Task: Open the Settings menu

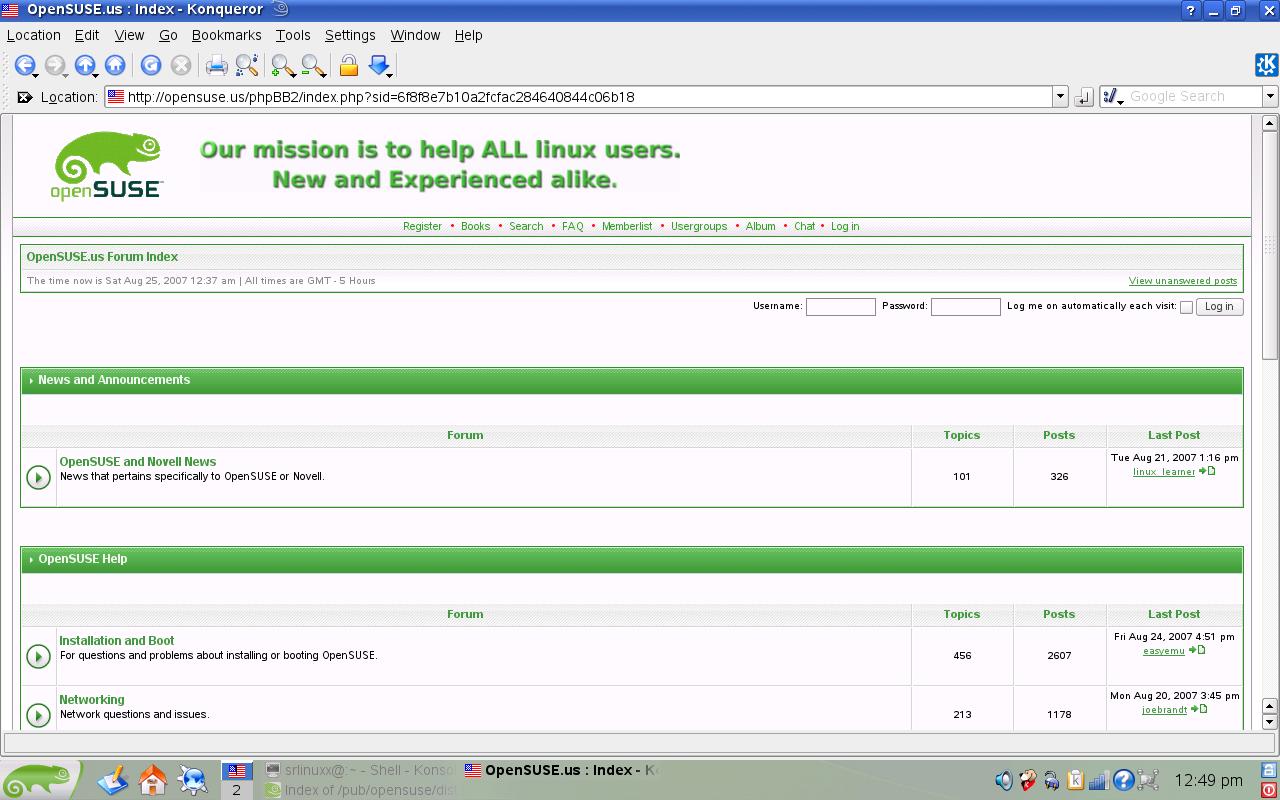Action: (x=350, y=35)
